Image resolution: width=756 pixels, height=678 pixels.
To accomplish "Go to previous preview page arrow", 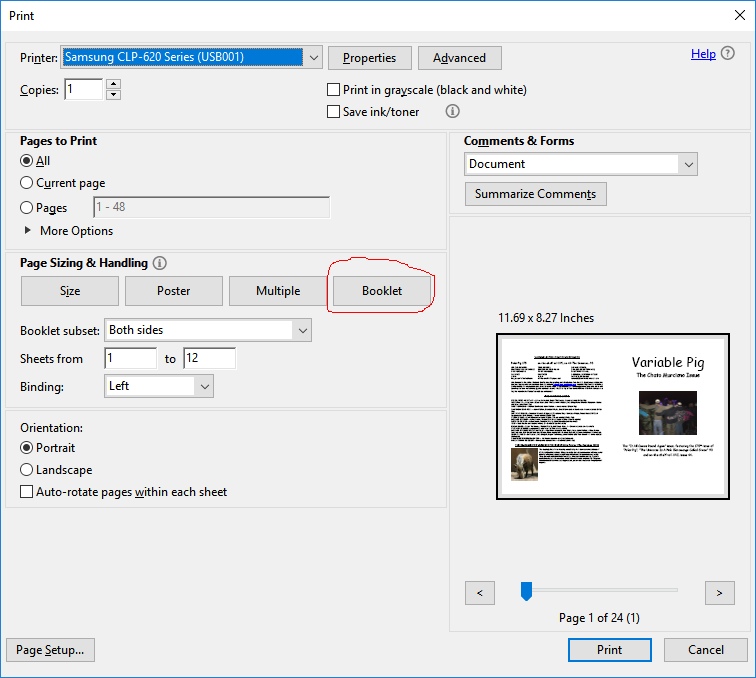I will click(x=480, y=593).
